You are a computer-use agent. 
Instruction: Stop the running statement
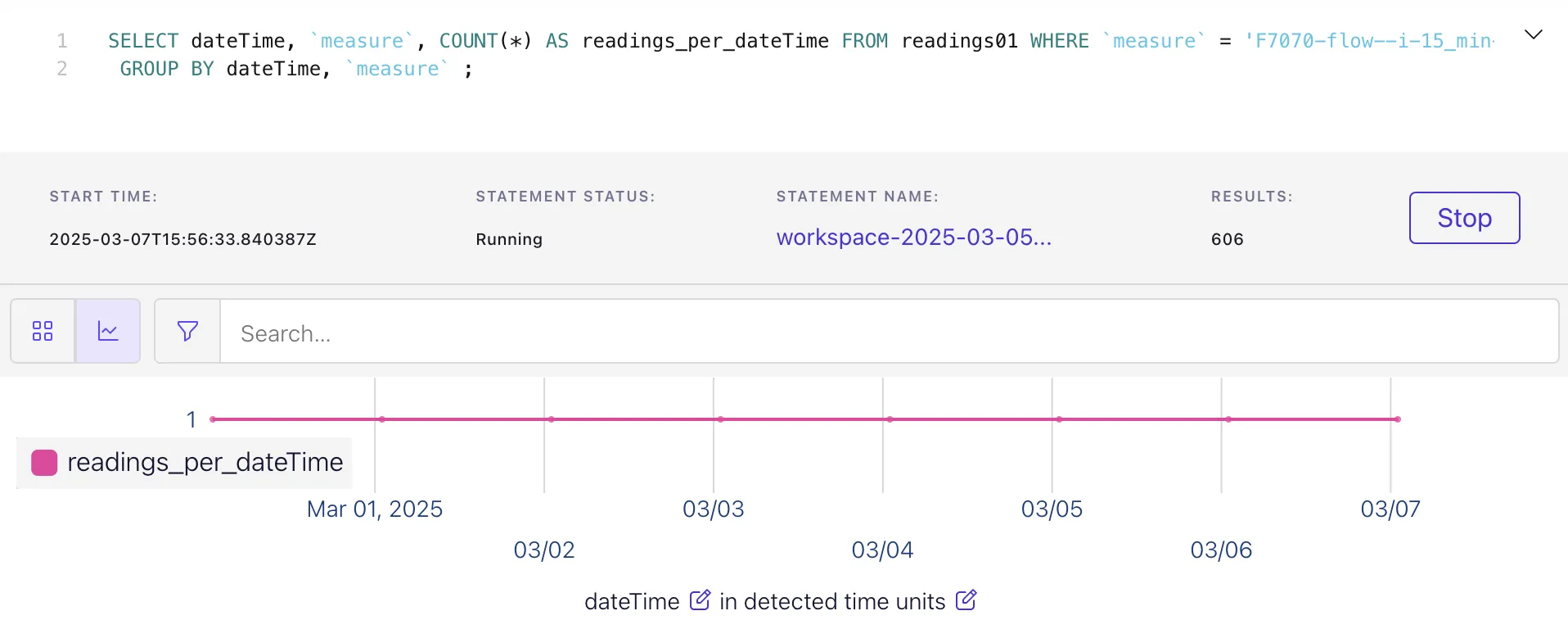click(1464, 218)
